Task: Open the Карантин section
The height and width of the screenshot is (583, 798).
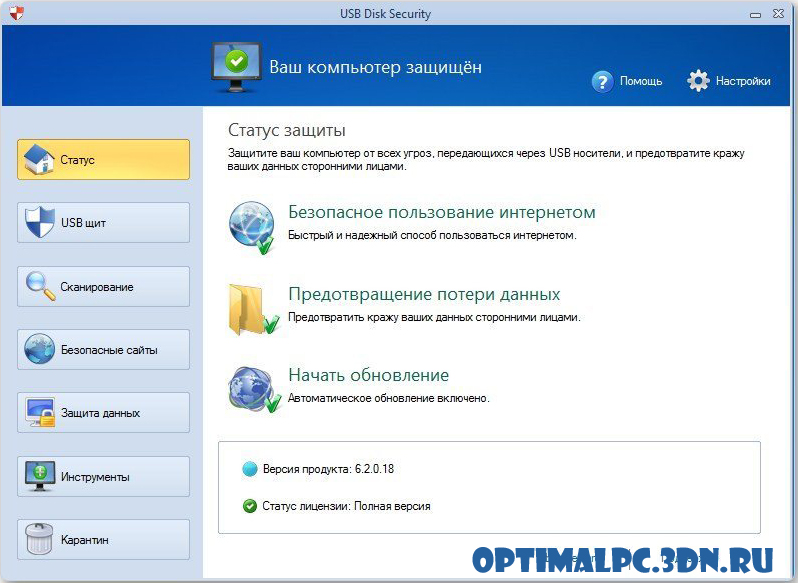Action: click(103, 539)
